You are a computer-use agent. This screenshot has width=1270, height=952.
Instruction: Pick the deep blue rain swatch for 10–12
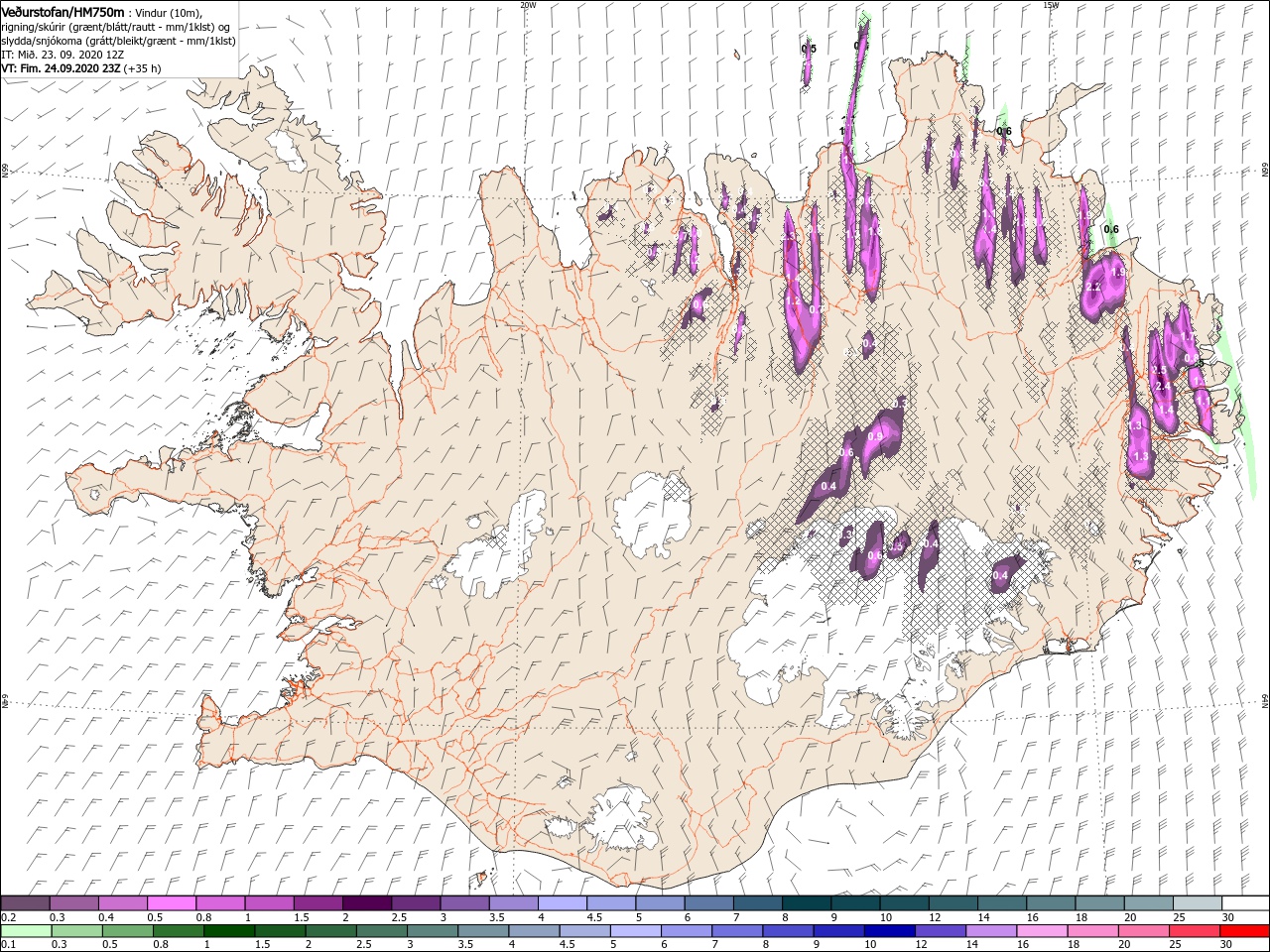tap(889, 931)
